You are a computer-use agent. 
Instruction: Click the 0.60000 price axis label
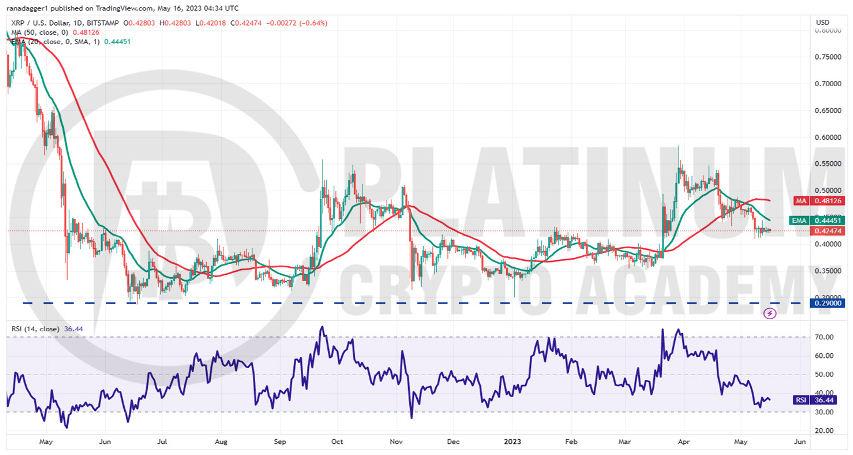click(827, 137)
